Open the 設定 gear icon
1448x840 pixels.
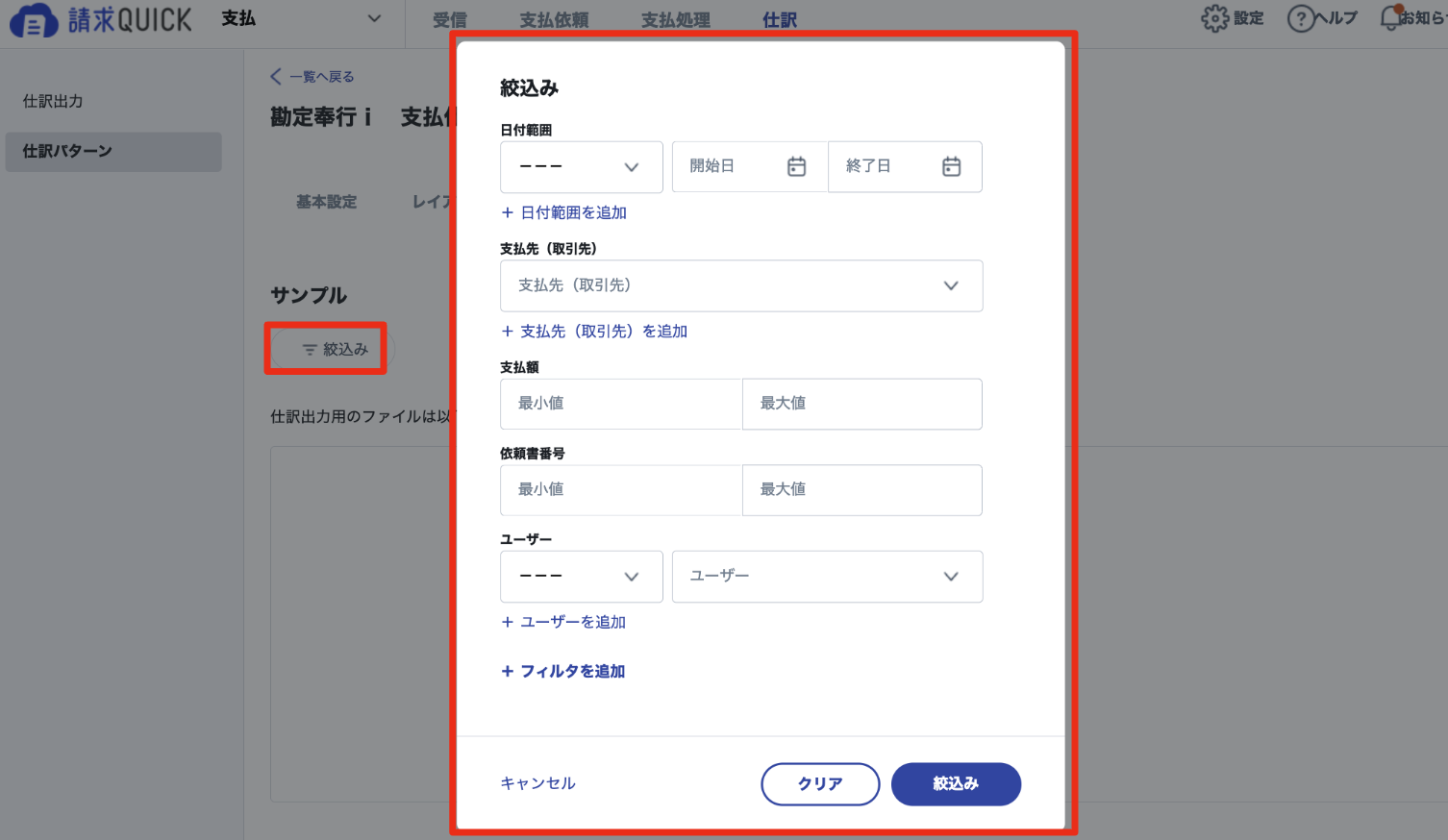[x=1214, y=18]
